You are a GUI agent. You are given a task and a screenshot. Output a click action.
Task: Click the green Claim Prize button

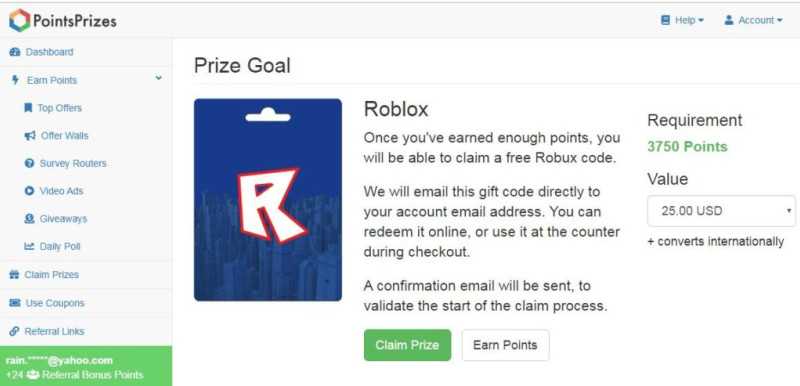[x=407, y=345]
